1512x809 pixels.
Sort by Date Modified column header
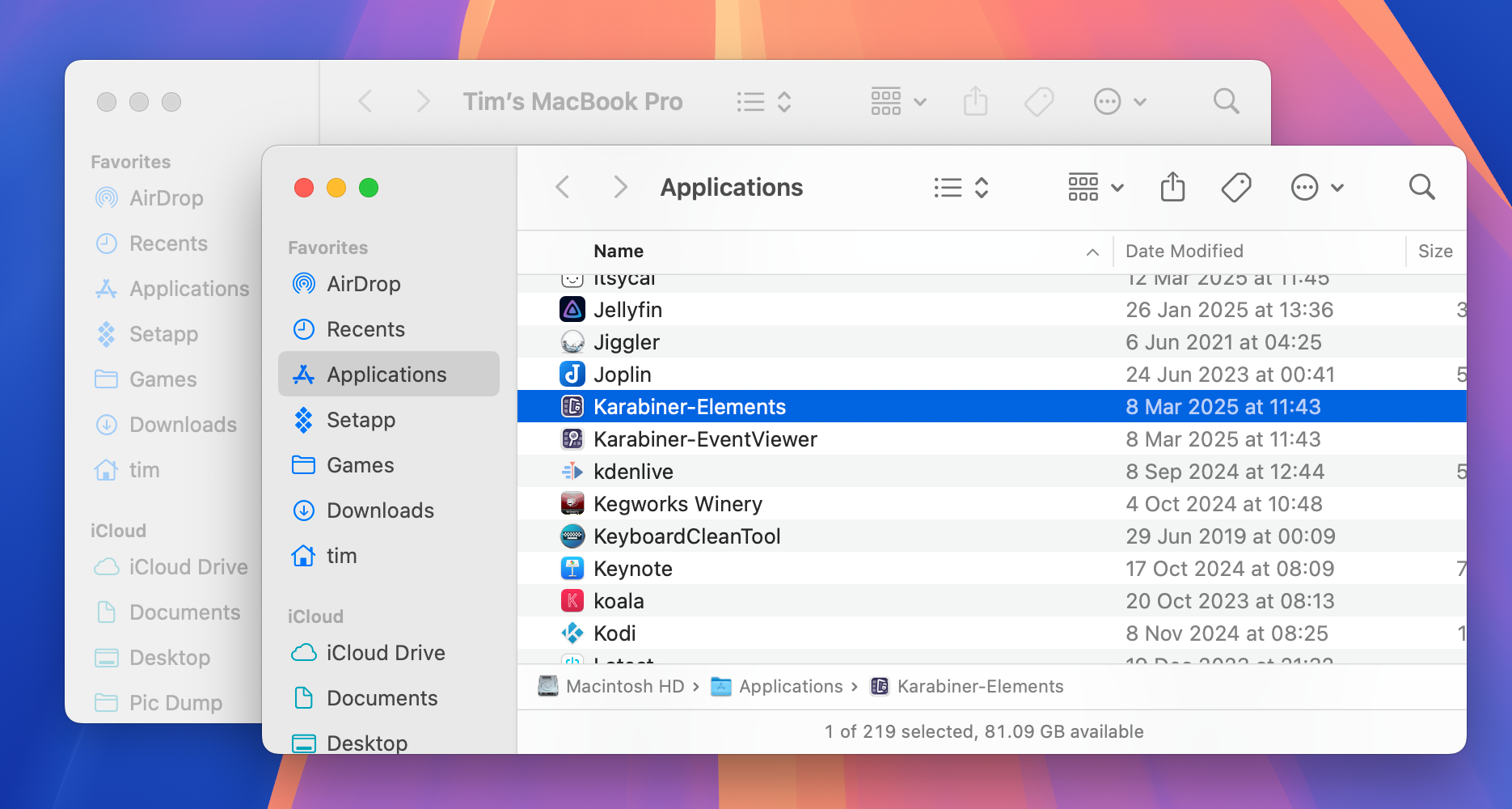1184,252
